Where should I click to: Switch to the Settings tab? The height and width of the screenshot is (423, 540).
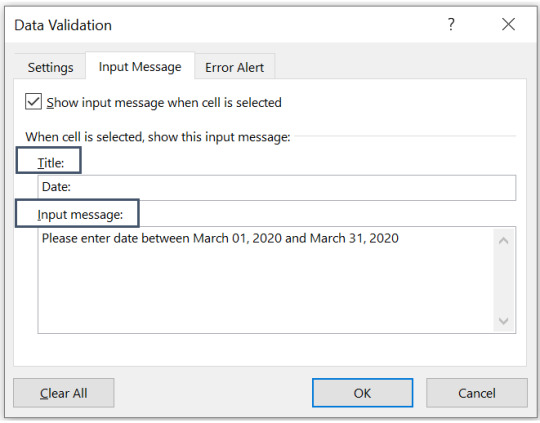click(x=50, y=67)
